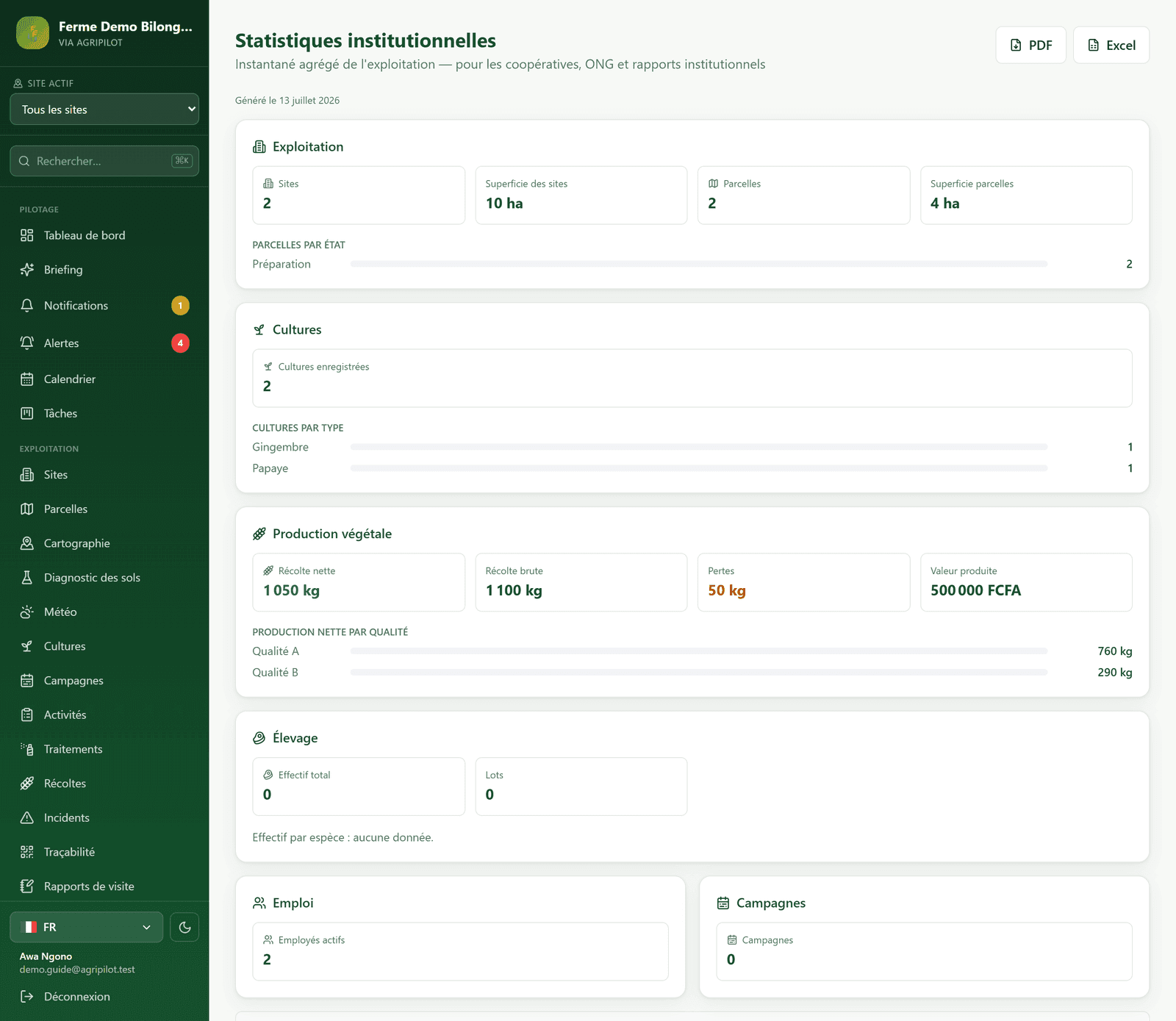Screen dimensions: 1176x1021
Task: Click the Rapports de visite pencil icon
Action: [27, 886]
